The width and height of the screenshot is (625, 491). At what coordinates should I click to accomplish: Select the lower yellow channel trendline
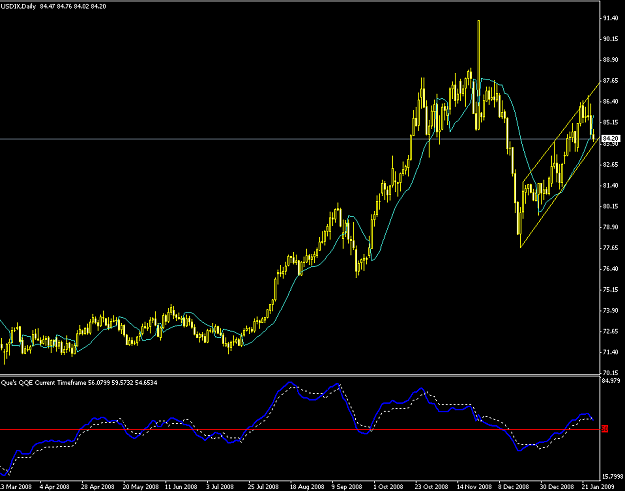point(560,194)
